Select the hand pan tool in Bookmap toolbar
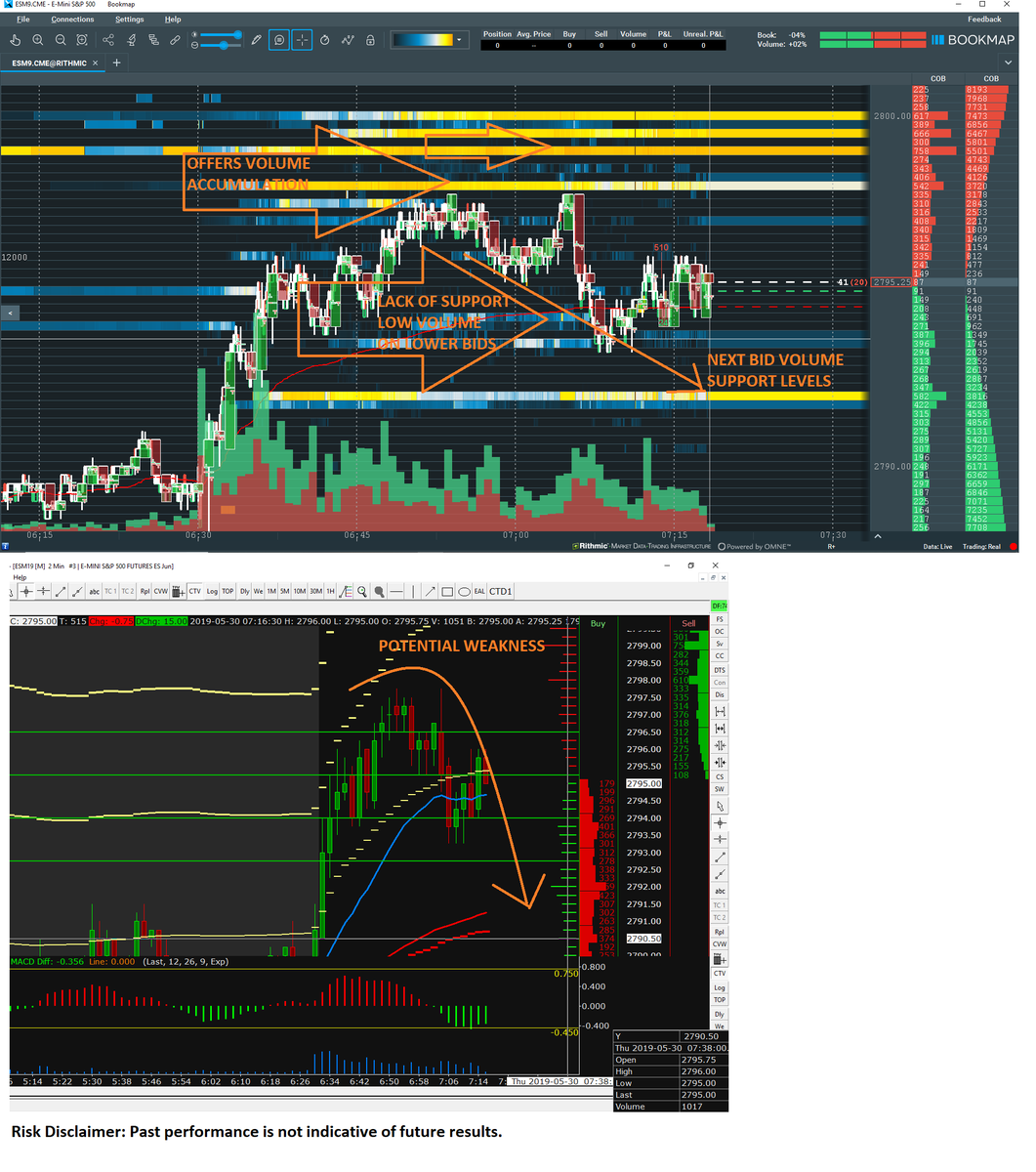The height and width of the screenshot is (1172, 1036). click(x=16, y=39)
